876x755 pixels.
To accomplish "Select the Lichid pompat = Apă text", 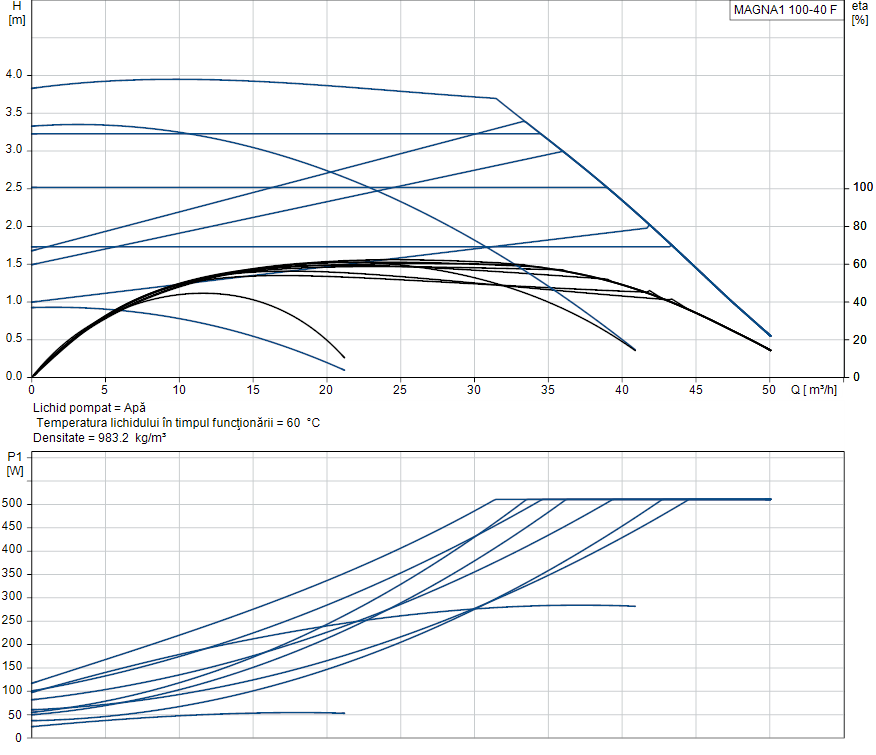I will click(89, 408).
